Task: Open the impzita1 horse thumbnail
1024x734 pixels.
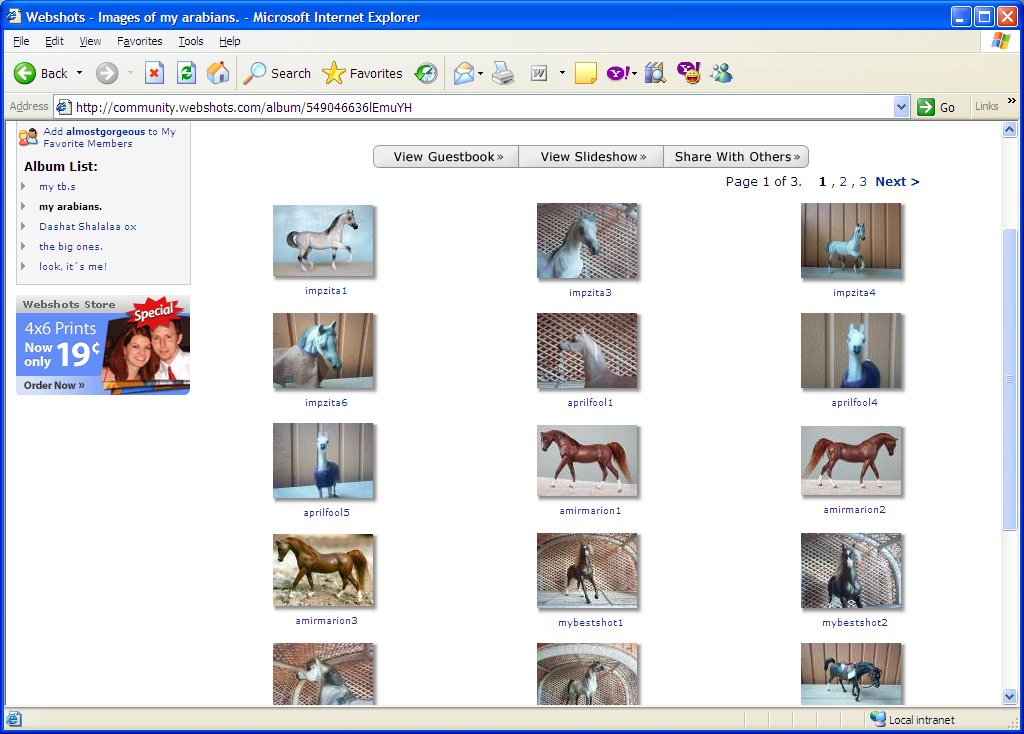Action: point(323,240)
